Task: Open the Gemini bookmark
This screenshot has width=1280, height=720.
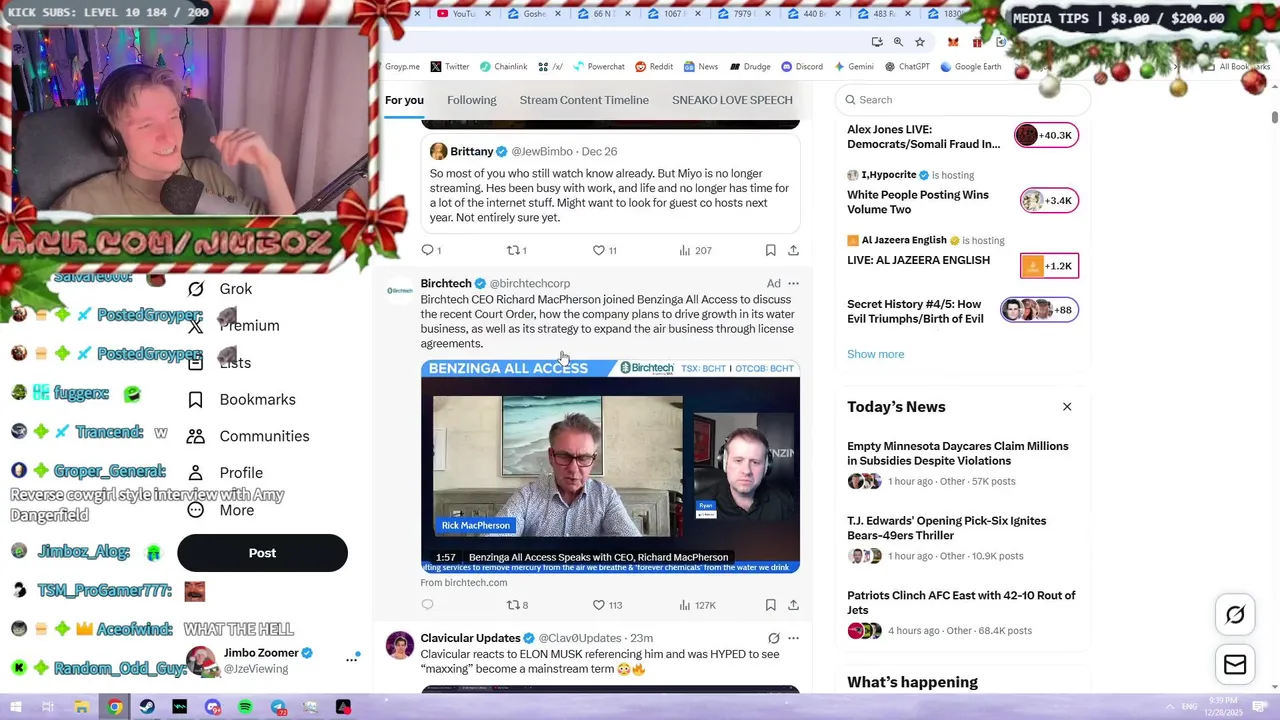Action: [854, 67]
